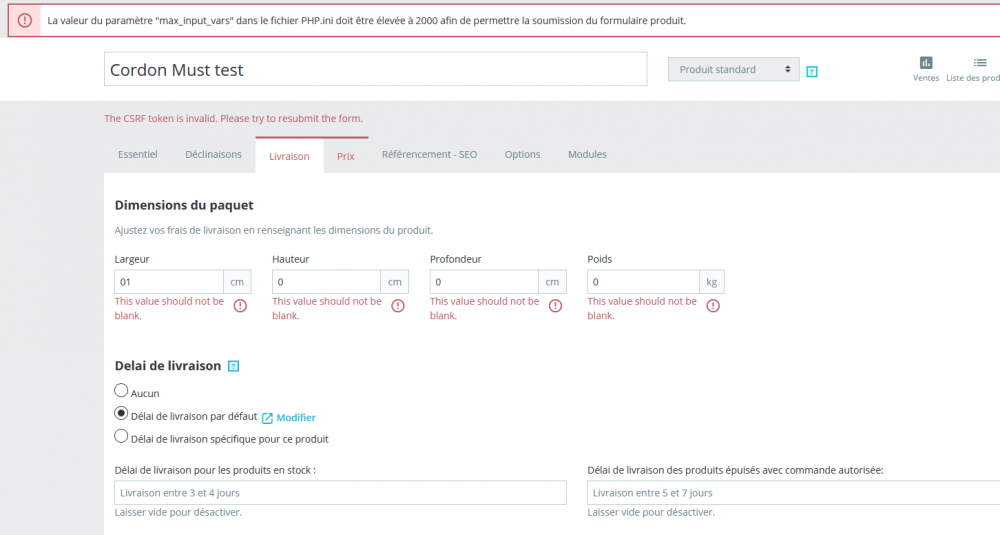Open the Livraison tab
Screen dimensions: 1000x535
click(290, 156)
